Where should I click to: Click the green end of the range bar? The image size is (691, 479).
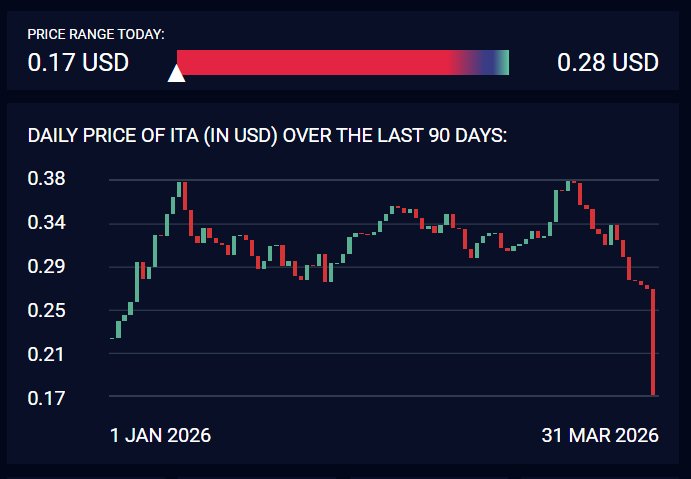[503, 62]
